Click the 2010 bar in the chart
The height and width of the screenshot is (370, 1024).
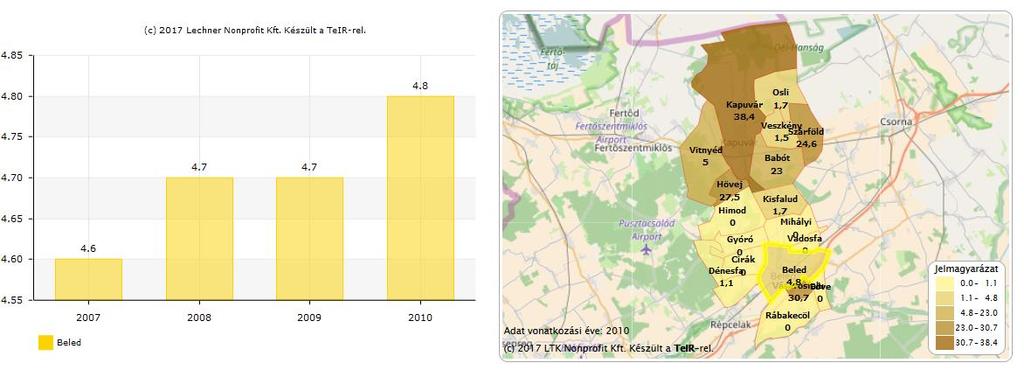[421, 198]
